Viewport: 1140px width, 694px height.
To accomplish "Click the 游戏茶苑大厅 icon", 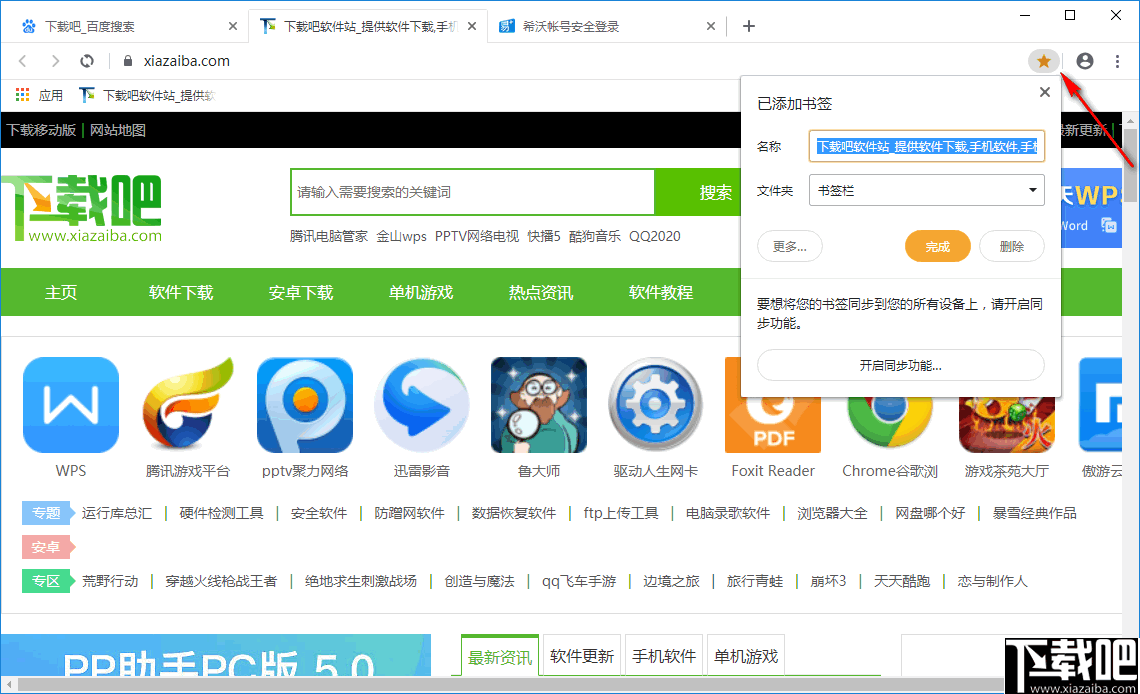I will tap(1007, 425).
